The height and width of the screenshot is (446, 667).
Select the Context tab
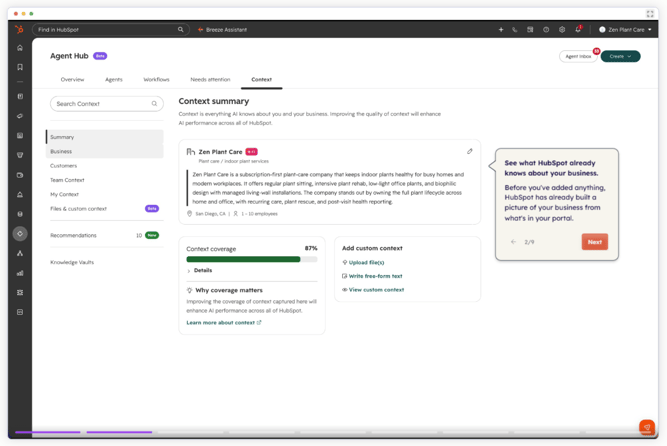point(261,80)
